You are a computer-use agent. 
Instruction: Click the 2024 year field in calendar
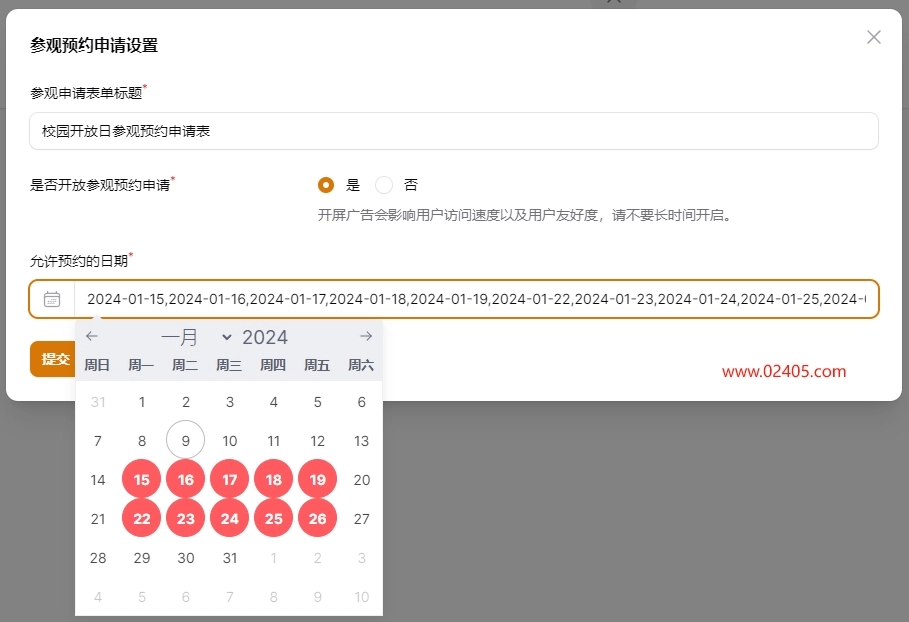point(265,338)
